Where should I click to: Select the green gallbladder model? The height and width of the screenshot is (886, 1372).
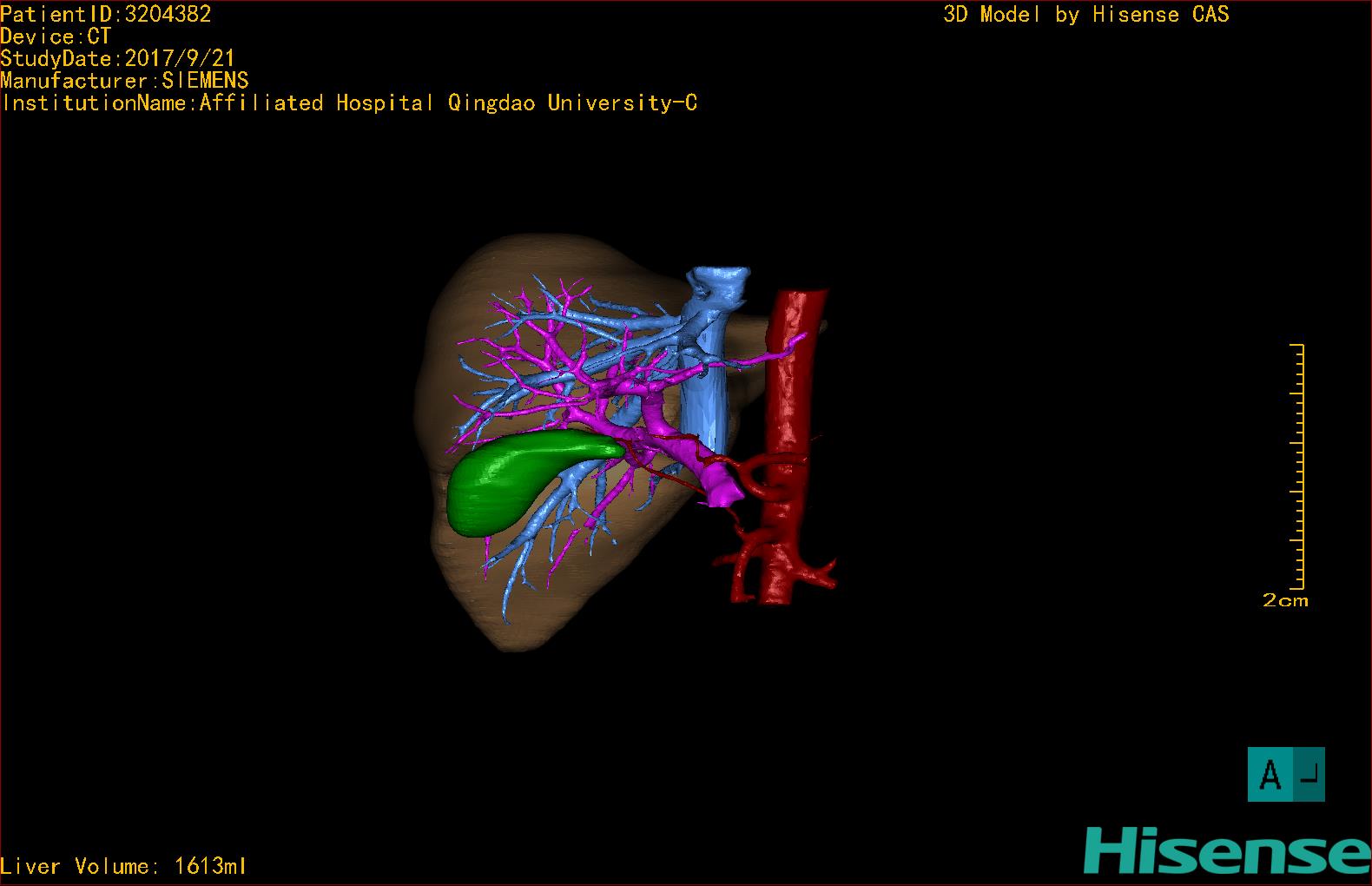[x=521, y=482]
